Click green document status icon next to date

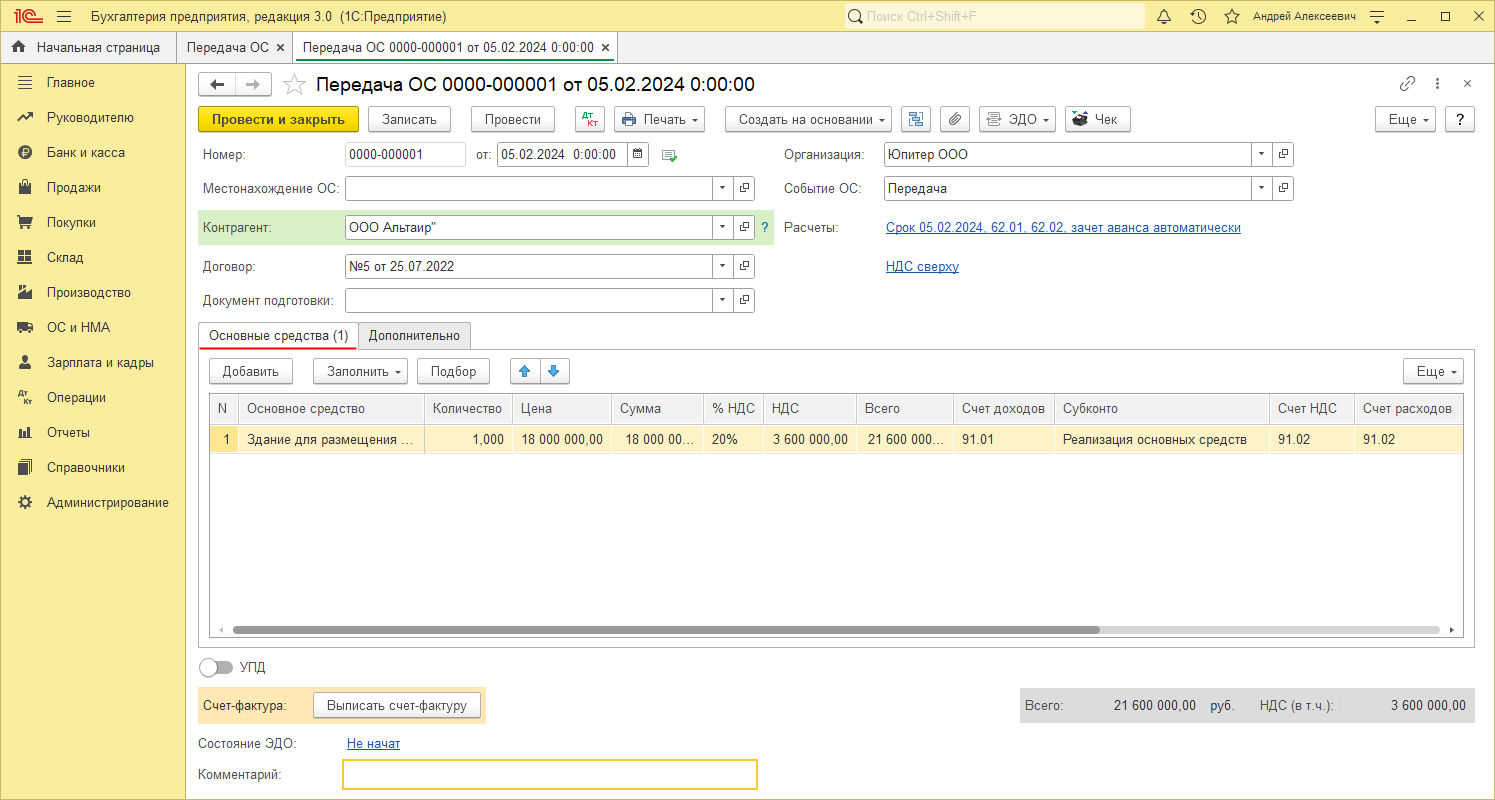tap(669, 155)
